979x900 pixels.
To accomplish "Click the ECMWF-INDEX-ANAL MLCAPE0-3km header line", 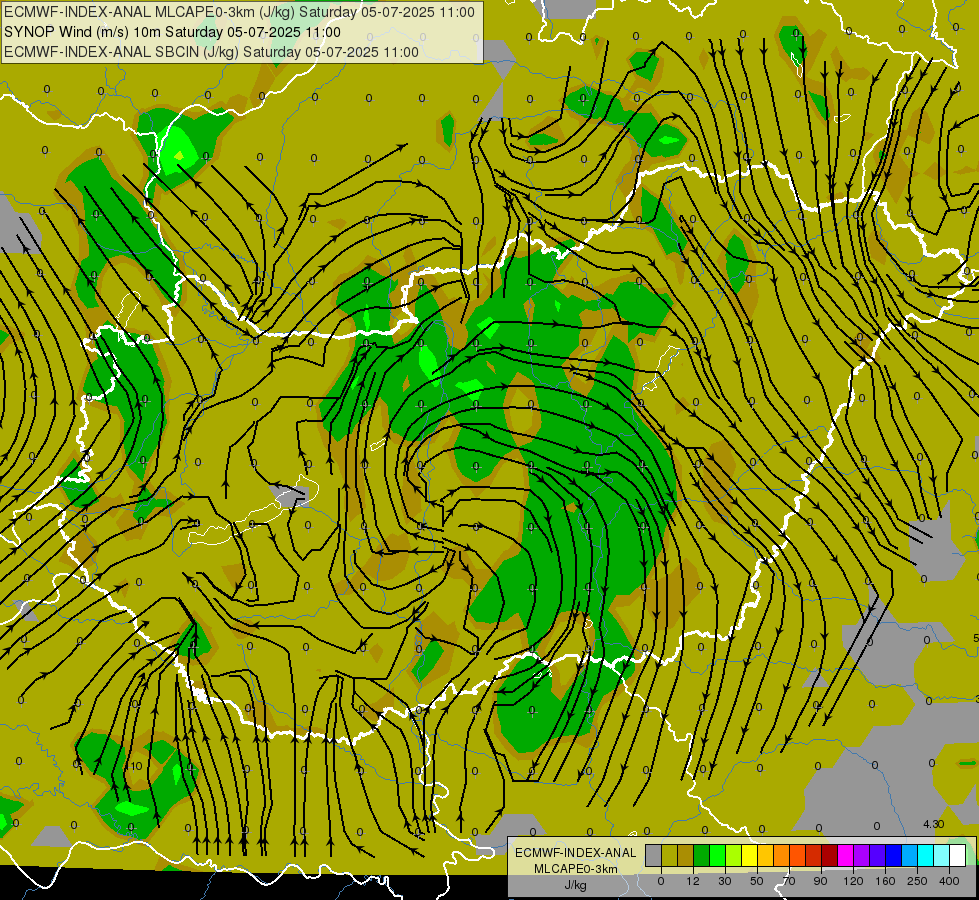I will [x=239, y=12].
